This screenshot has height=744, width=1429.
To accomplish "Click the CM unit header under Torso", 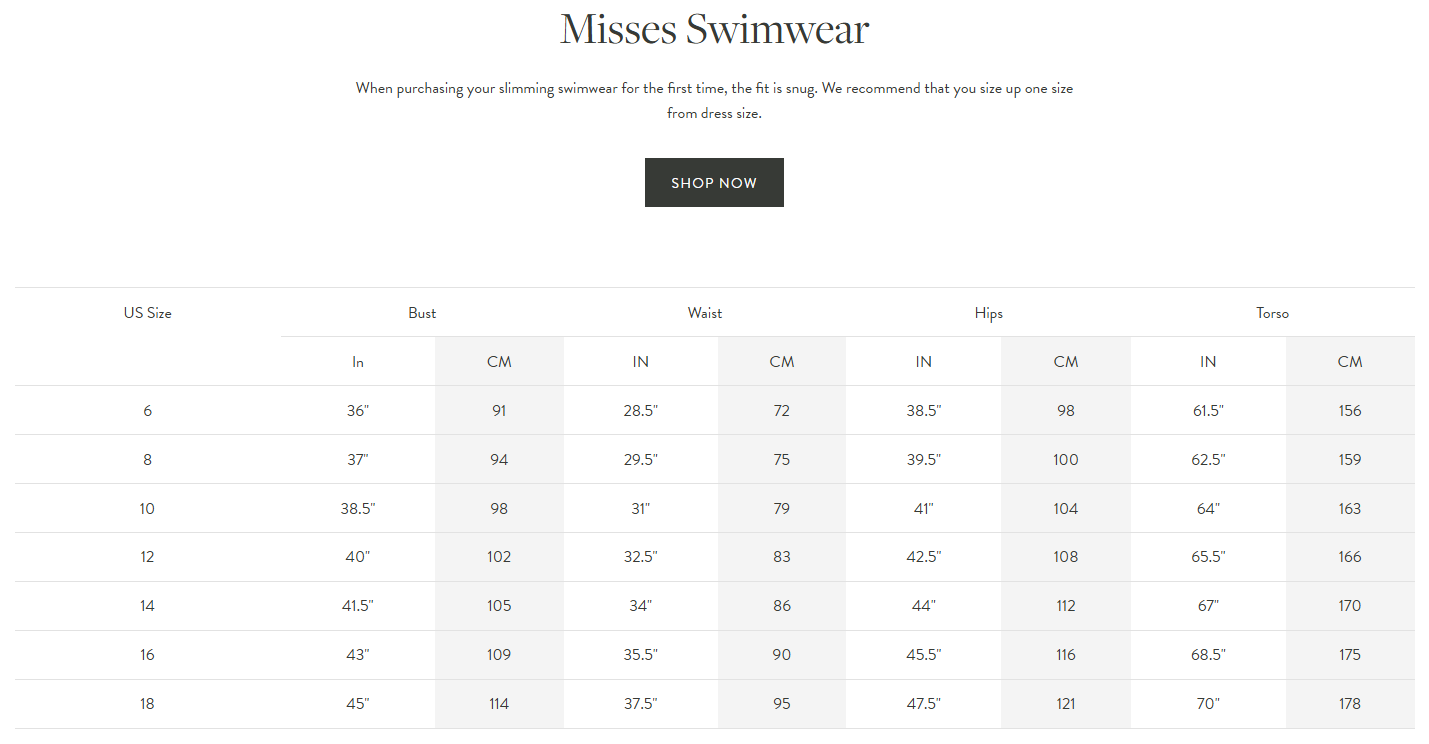I will click(x=1349, y=361).
